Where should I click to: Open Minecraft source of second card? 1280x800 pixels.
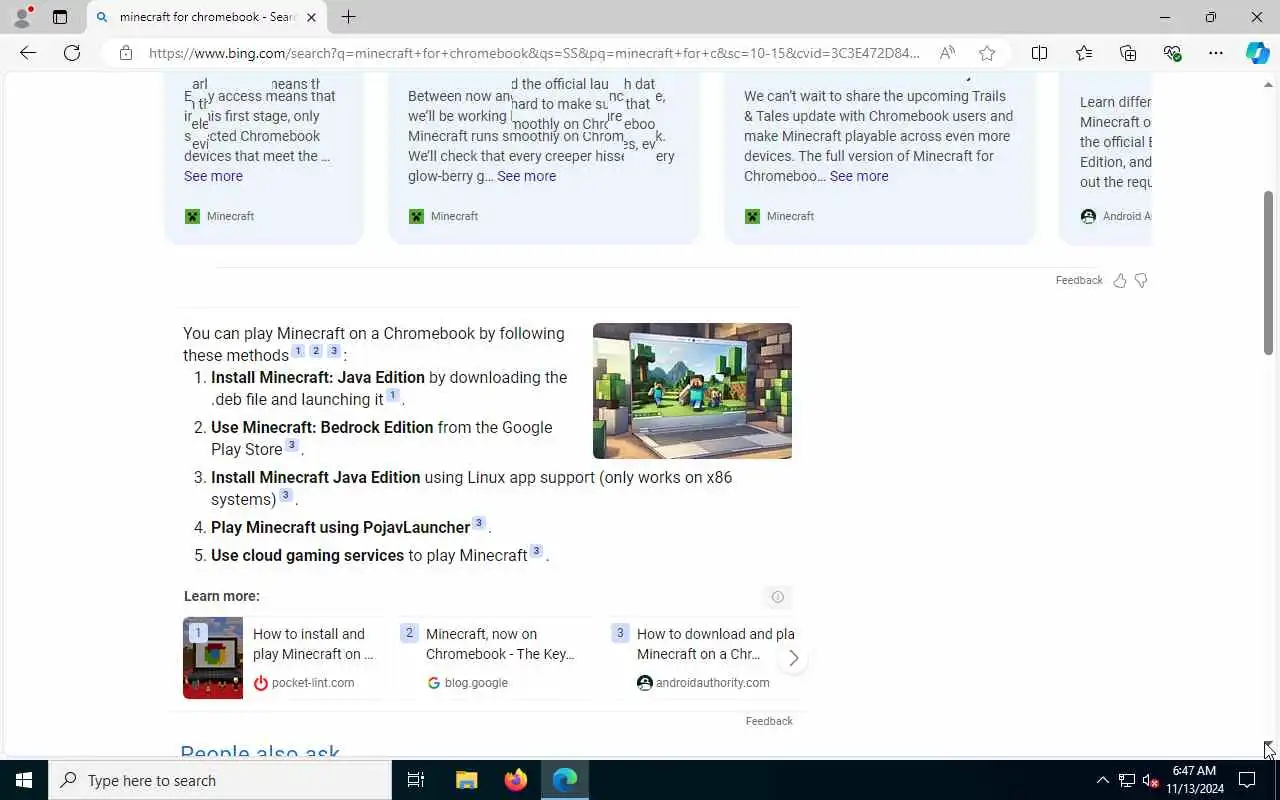pyautogui.click(x=443, y=216)
